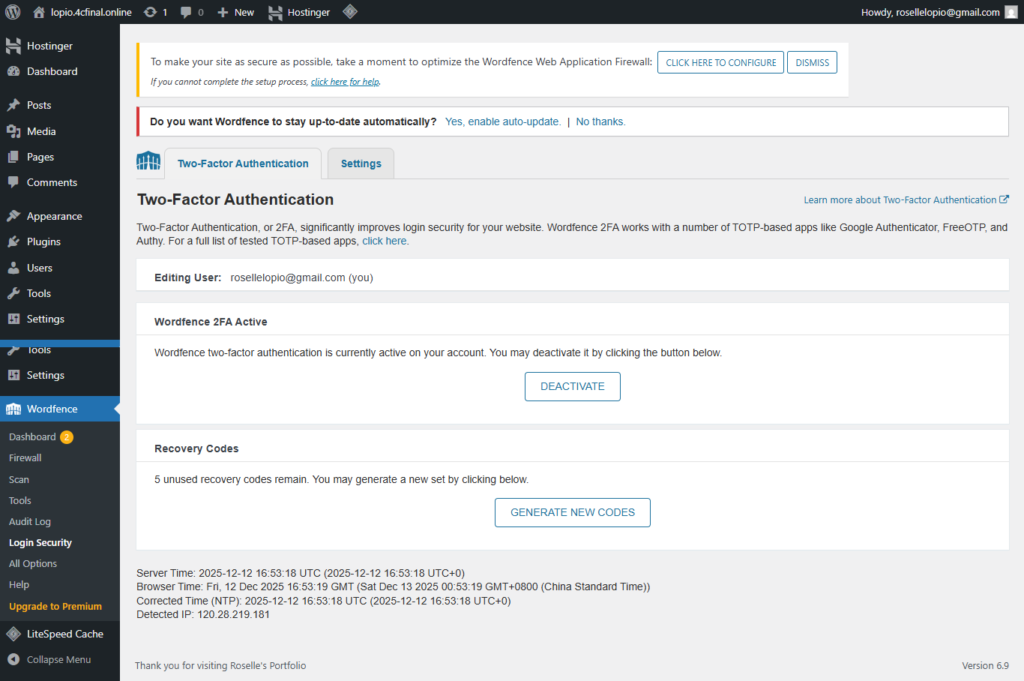Switch to the Settings tab
This screenshot has height=681, width=1024.
pos(361,164)
